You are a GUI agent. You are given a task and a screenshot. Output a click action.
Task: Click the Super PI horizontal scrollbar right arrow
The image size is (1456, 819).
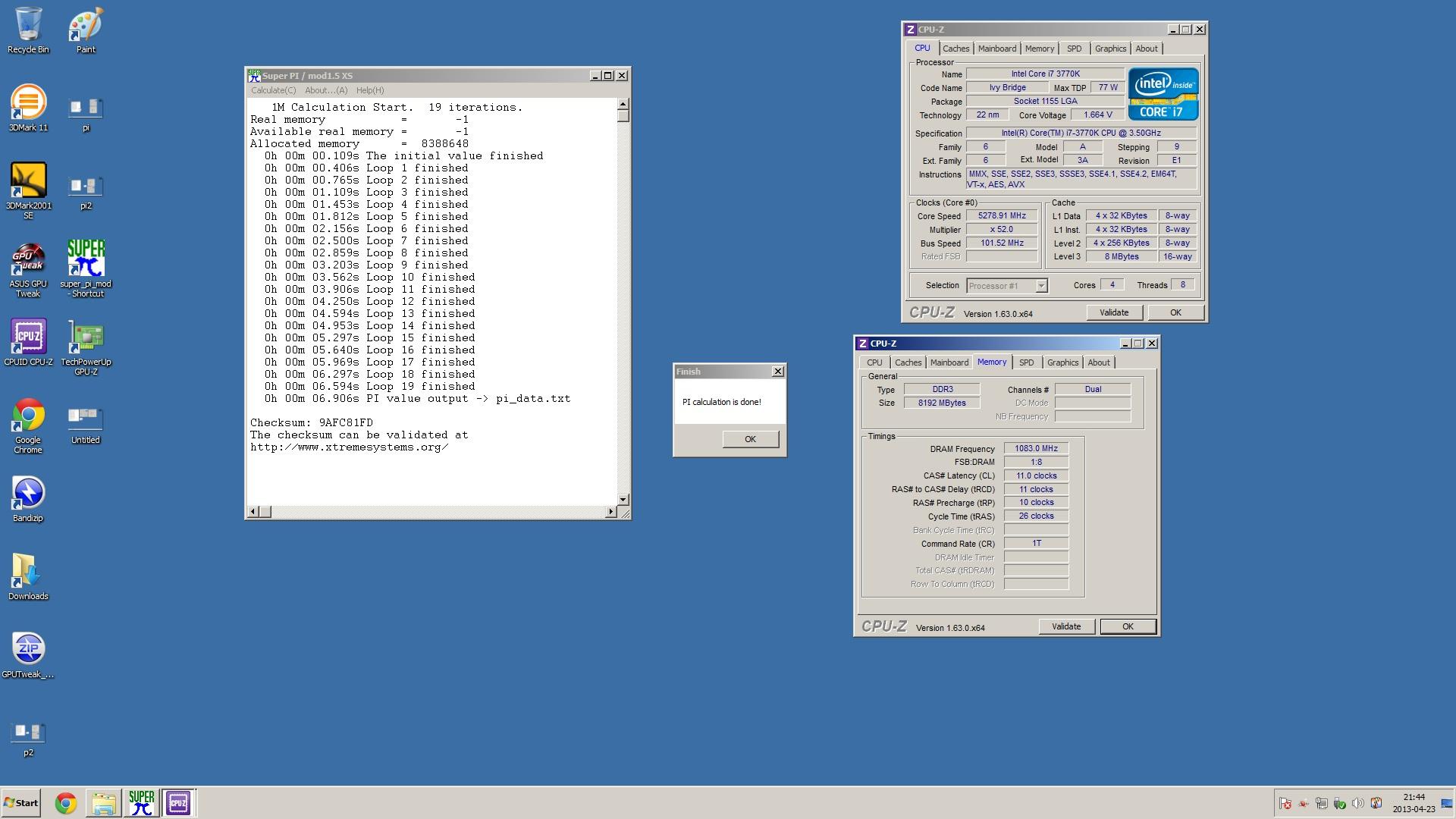click(611, 512)
